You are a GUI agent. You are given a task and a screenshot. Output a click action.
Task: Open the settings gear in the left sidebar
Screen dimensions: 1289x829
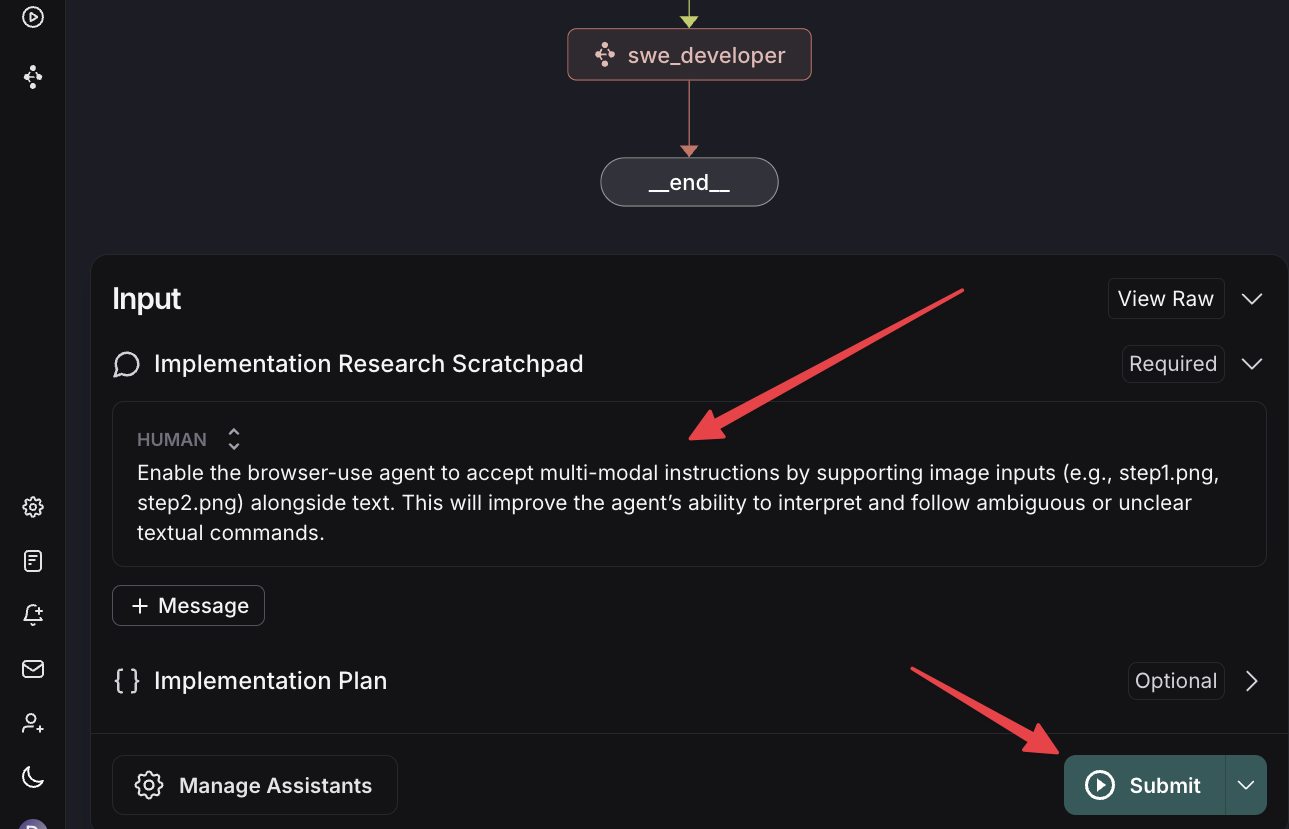coord(33,507)
